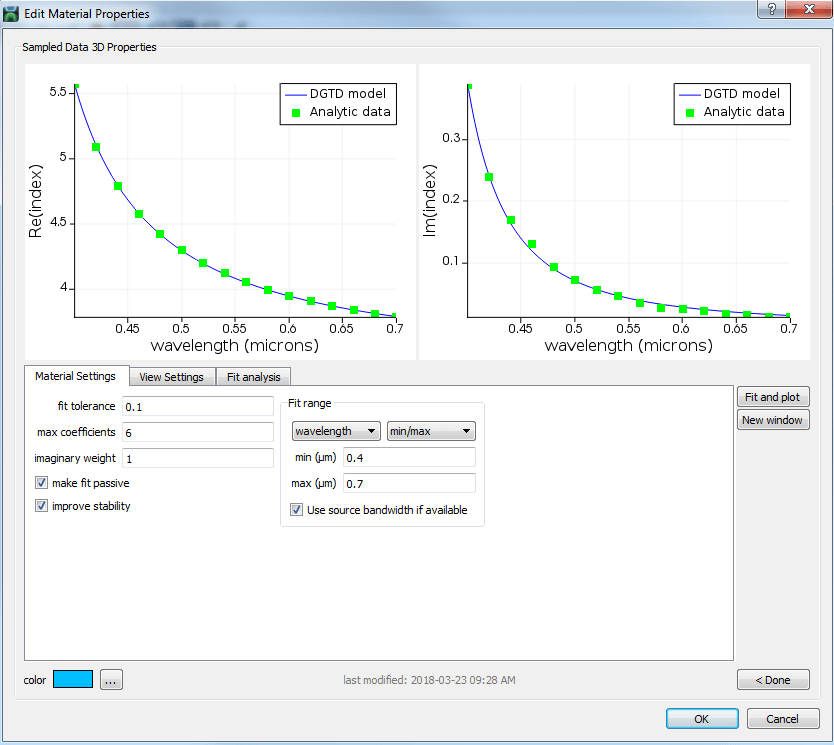Image resolution: width=834 pixels, height=745 pixels.
Task: Select the Material Settings tab
Action: [x=76, y=376]
